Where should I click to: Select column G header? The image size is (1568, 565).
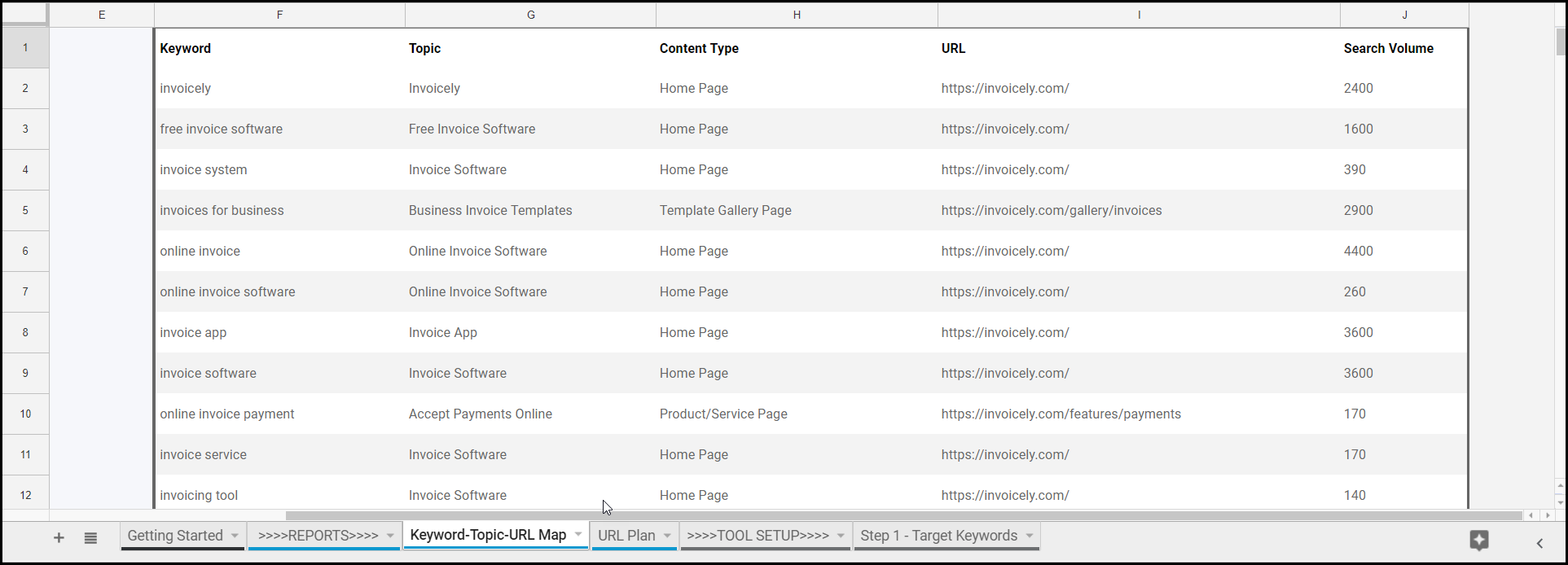[x=530, y=15]
